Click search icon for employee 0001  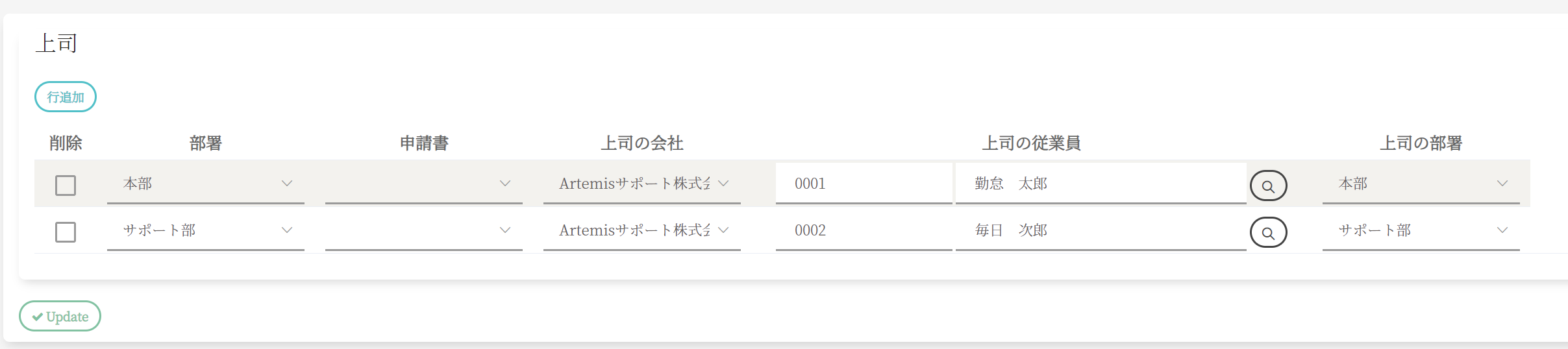pos(1268,186)
